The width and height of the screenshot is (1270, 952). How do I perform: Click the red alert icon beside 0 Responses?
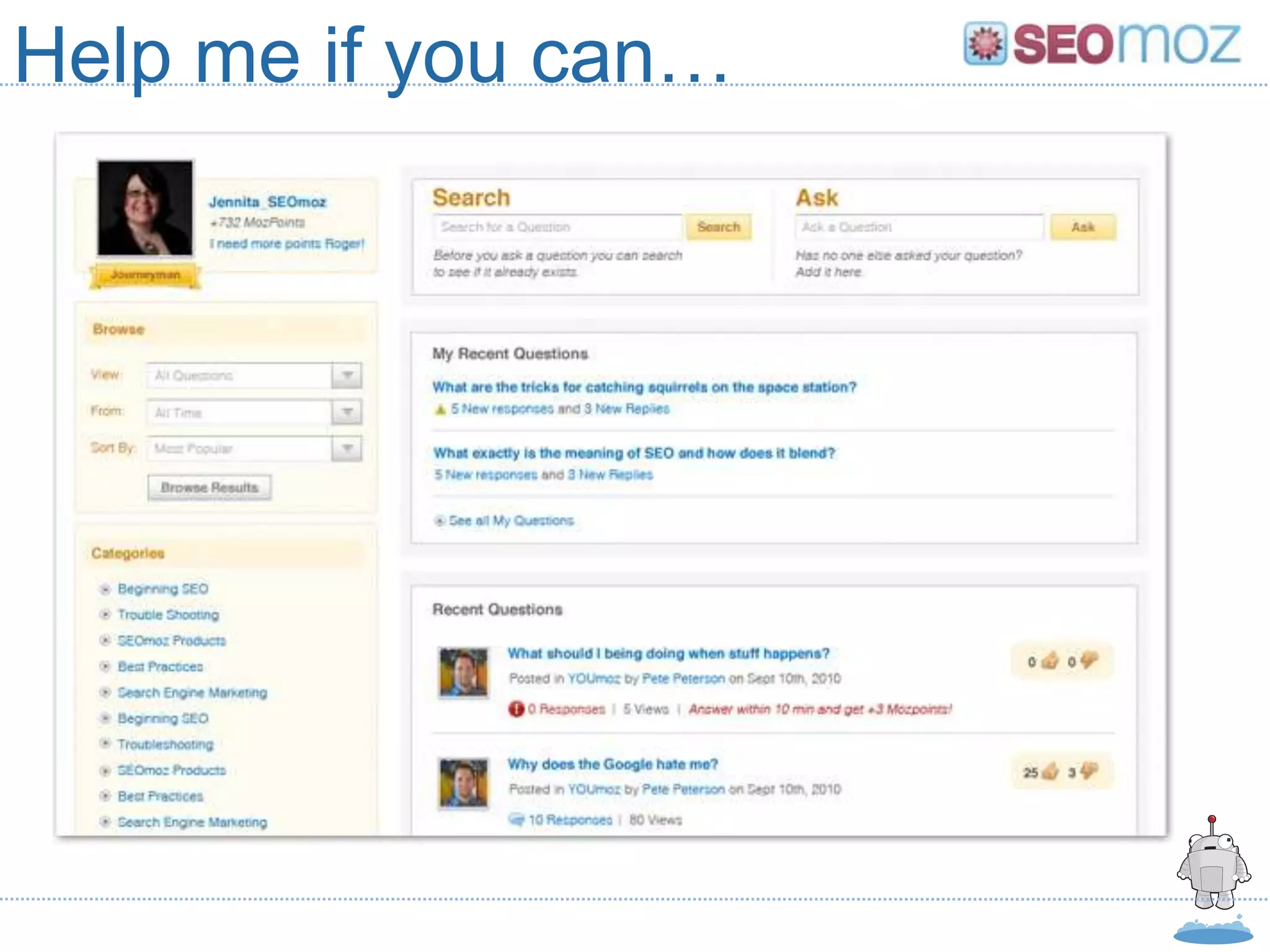(x=516, y=708)
